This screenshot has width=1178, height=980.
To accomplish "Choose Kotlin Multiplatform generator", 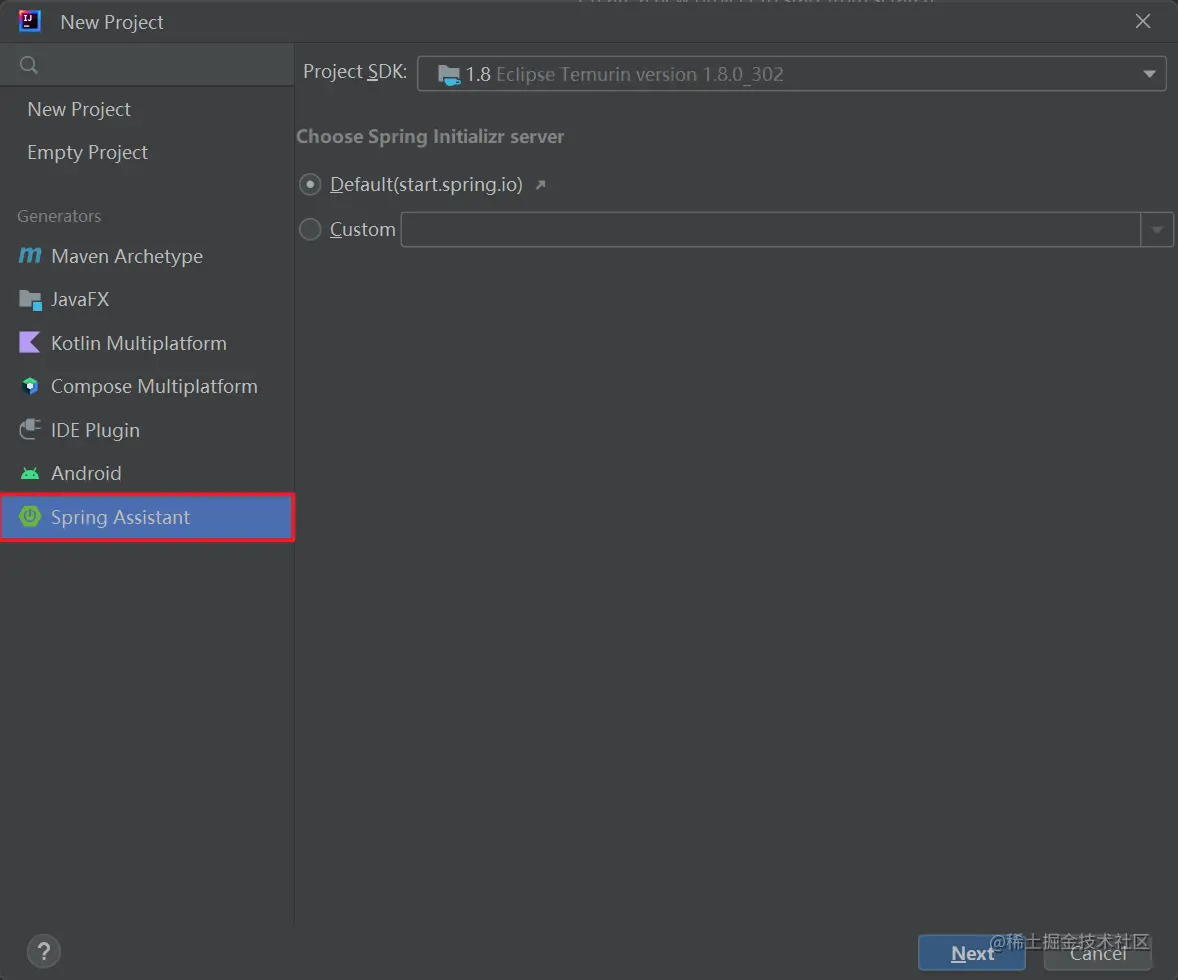I will (139, 343).
